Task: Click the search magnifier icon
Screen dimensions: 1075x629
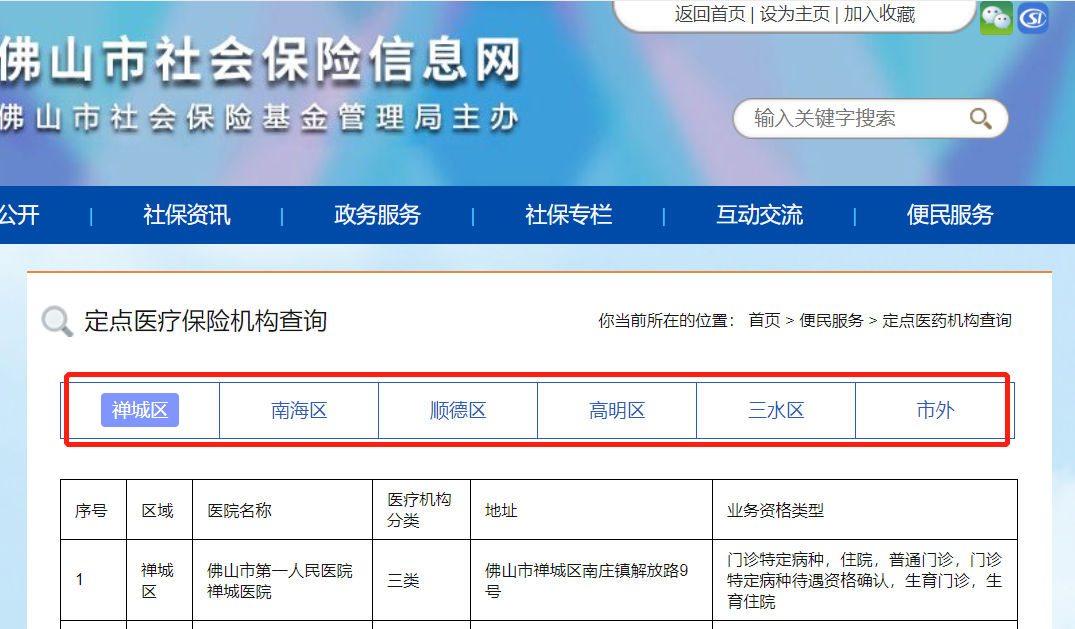Action: (x=980, y=119)
